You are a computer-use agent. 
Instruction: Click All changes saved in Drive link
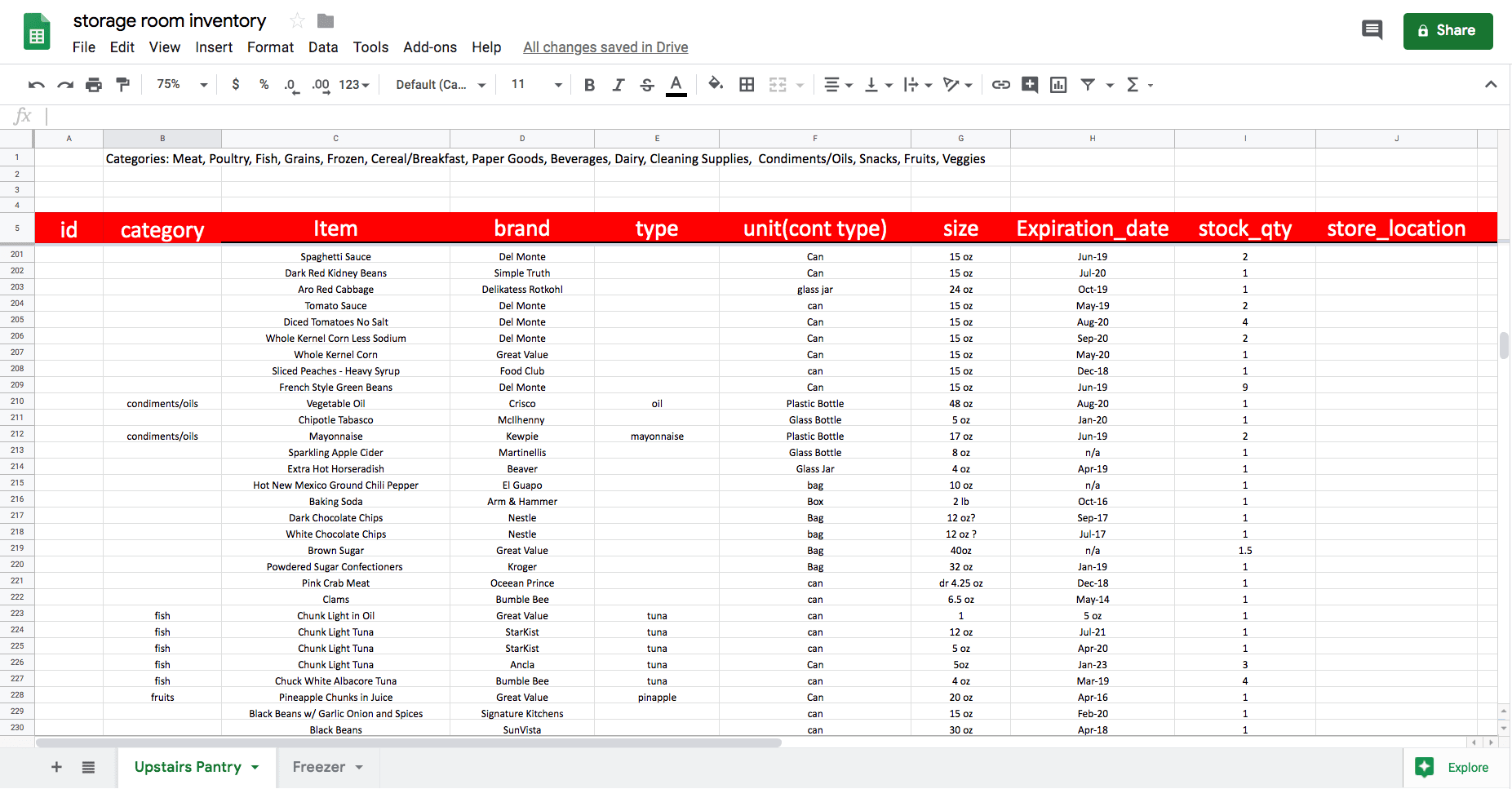point(605,47)
